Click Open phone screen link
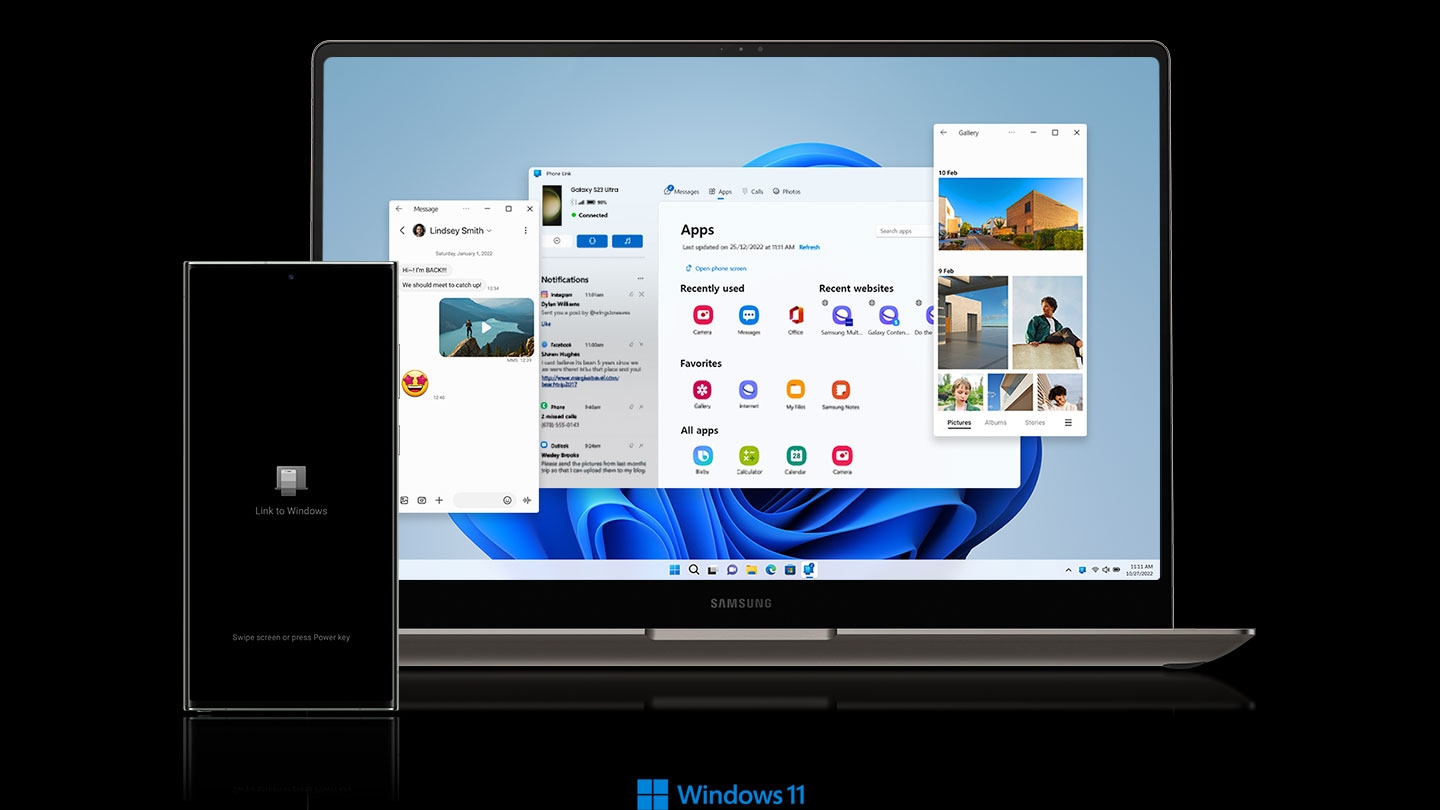The image size is (1440, 810). [720, 268]
